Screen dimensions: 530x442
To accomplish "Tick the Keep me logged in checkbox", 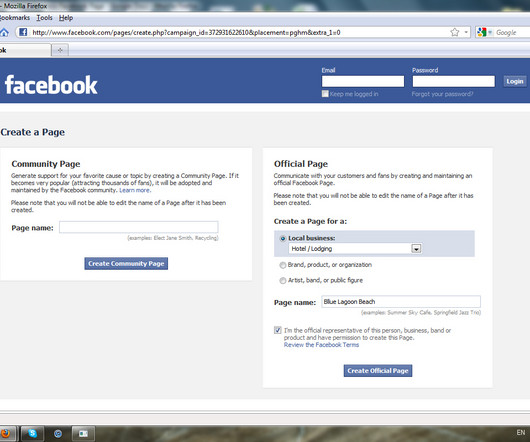I will [325, 94].
